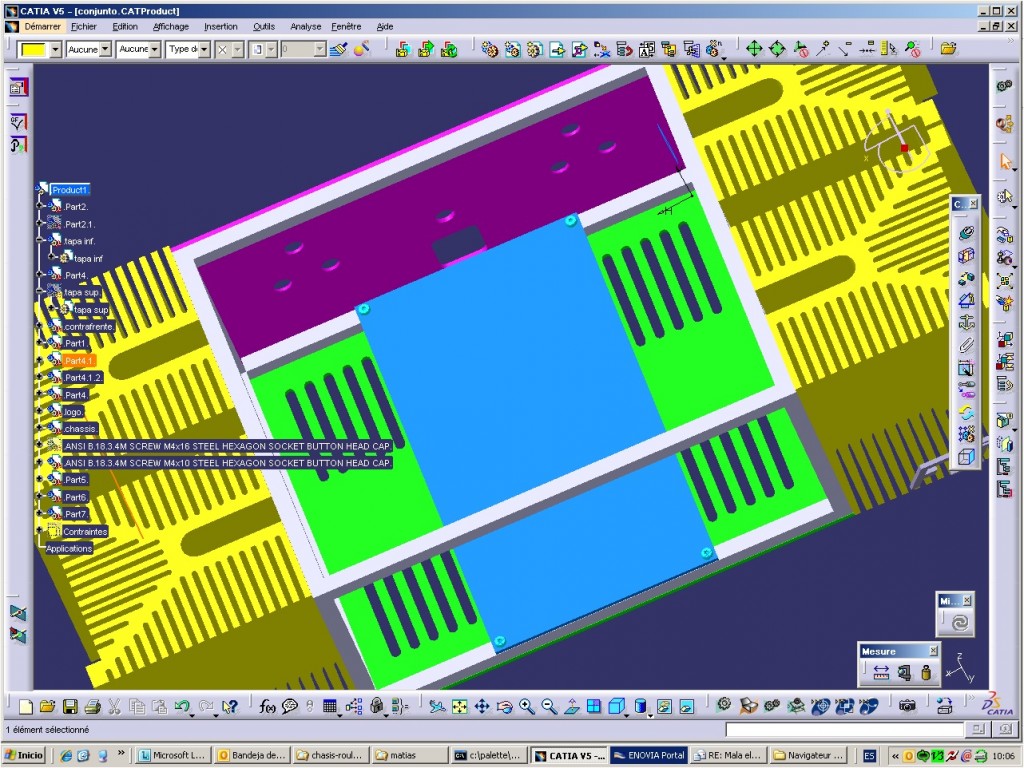Click the Inicio start button
1024x768 pixels.
coord(25,756)
